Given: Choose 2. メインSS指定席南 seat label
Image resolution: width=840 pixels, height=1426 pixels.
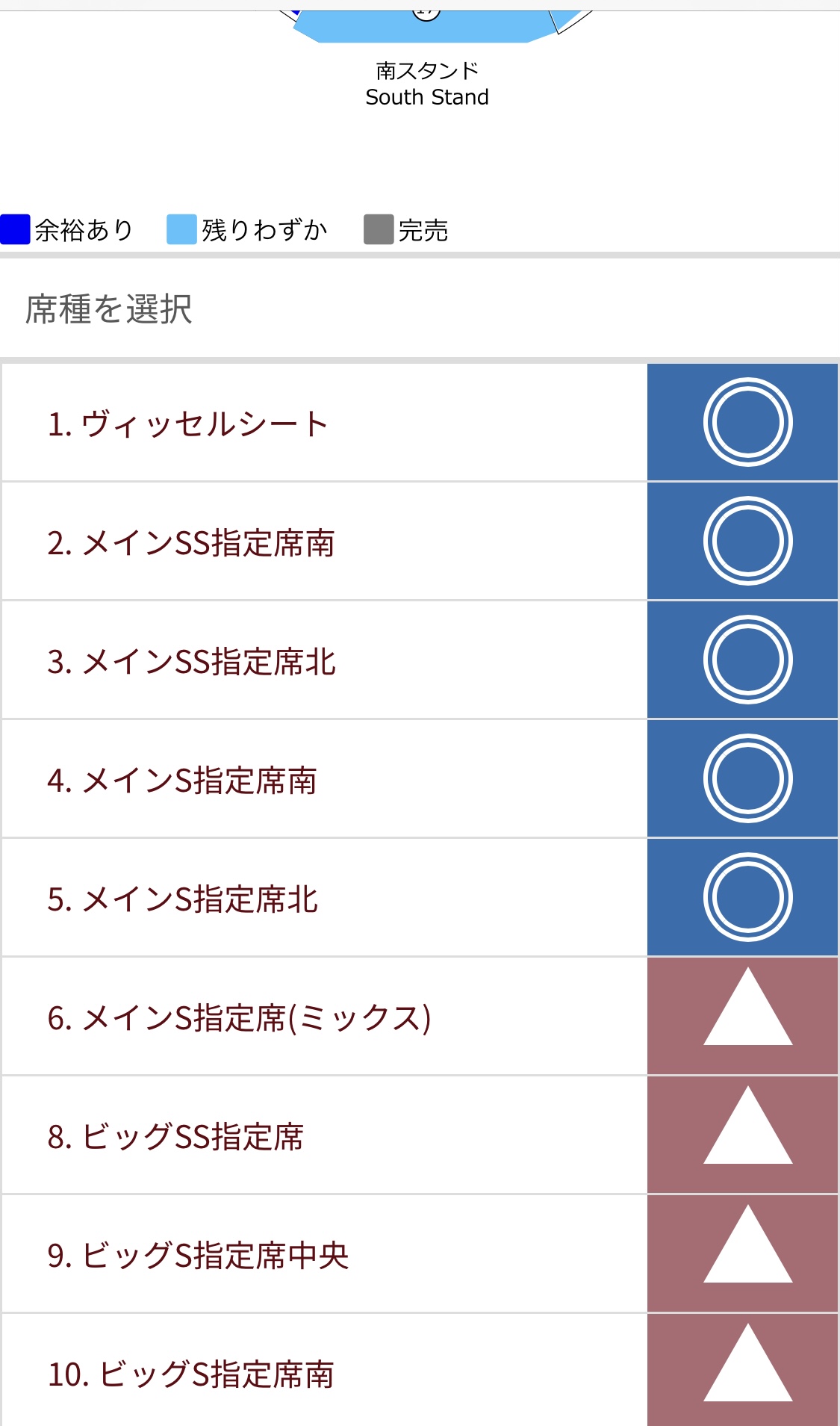Looking at the screenshot, I should pos(190,543).
